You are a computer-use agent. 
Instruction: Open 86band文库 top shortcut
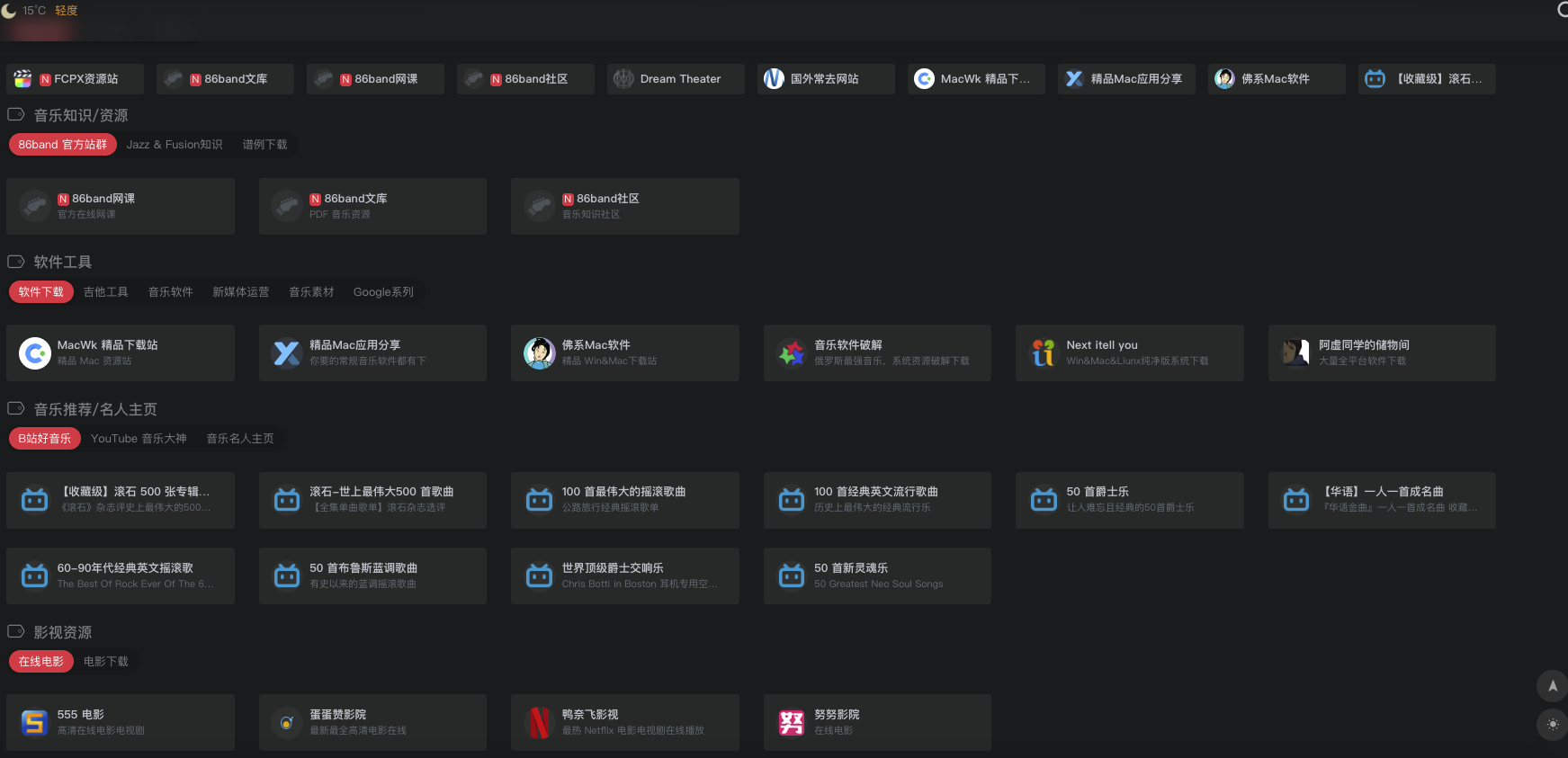(225, 79)
